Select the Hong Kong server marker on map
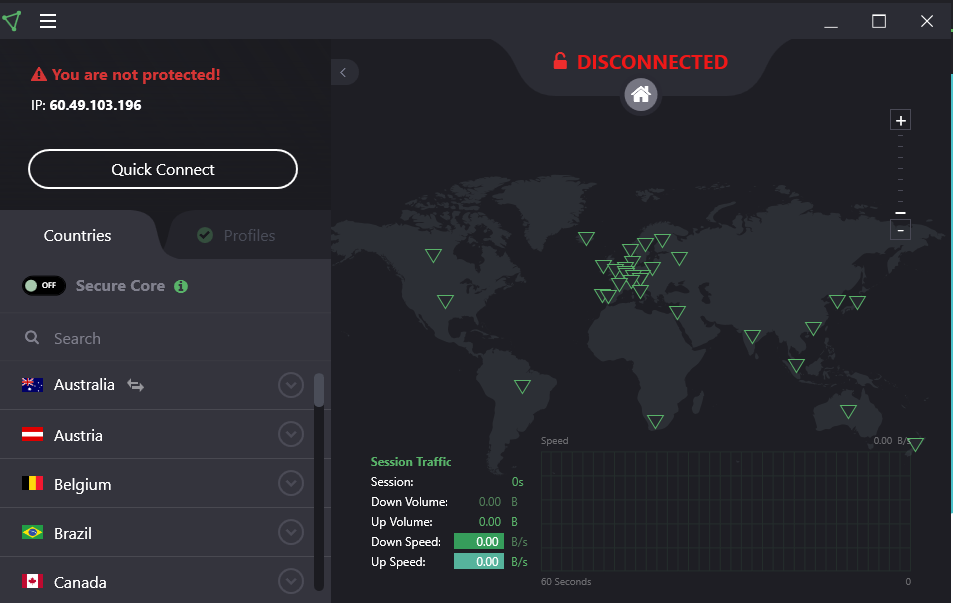 click(813, 328)
